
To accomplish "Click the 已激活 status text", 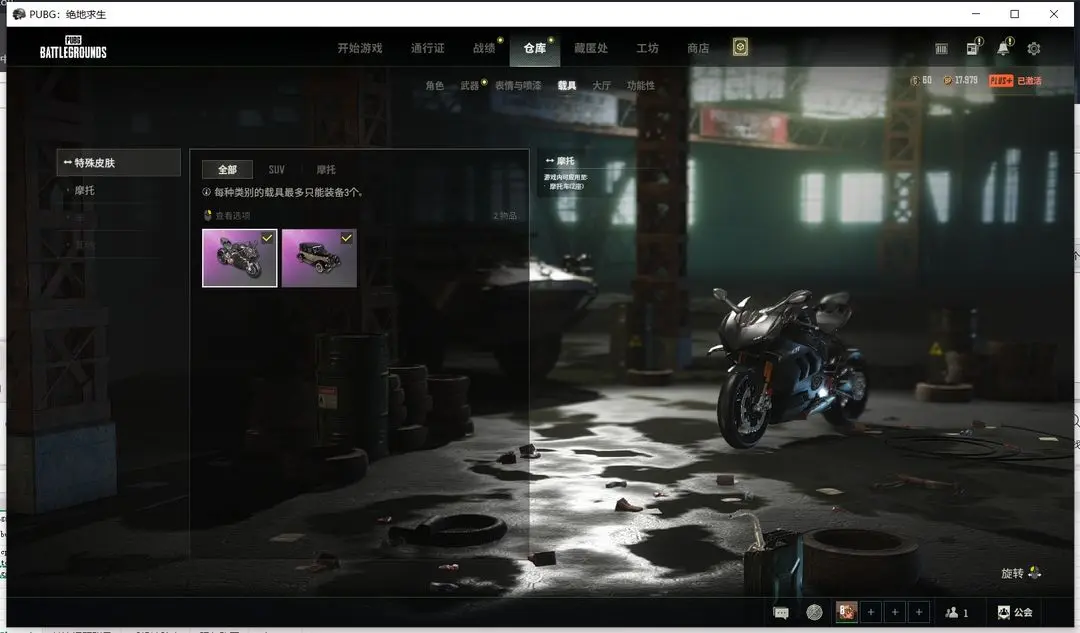I will click(x=1029, y=81).
